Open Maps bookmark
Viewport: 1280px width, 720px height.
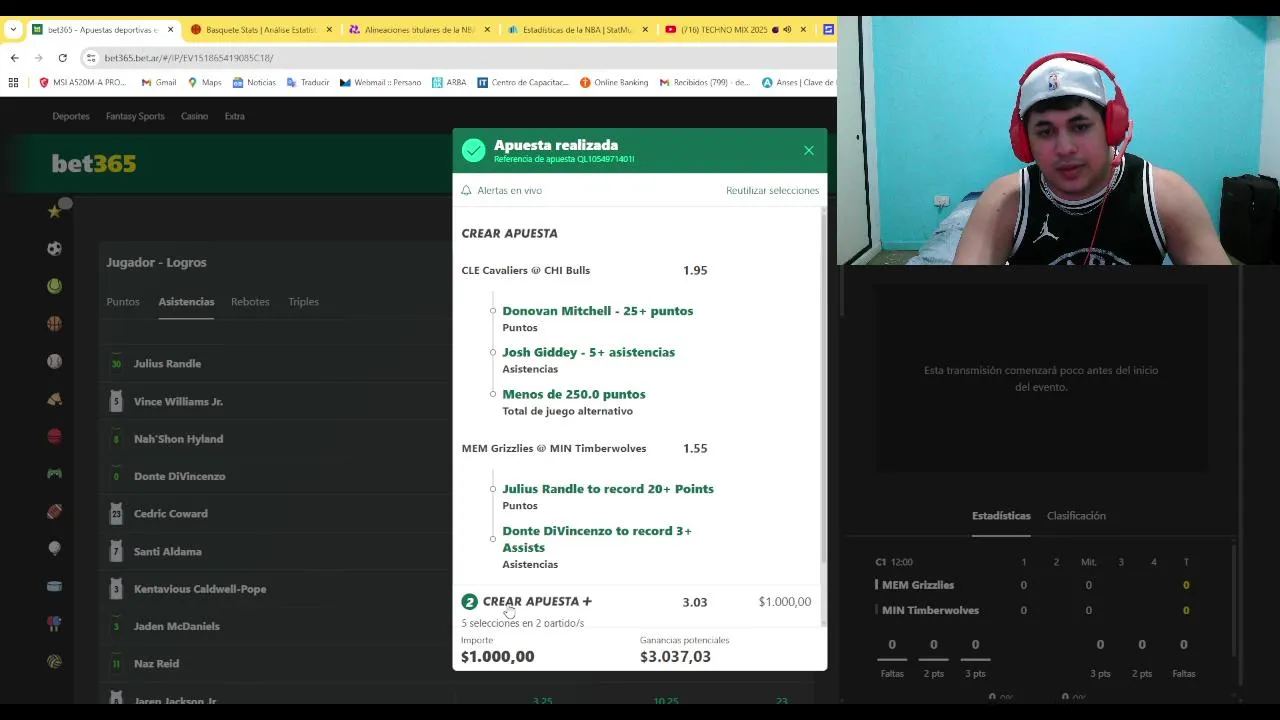point(204,83)
